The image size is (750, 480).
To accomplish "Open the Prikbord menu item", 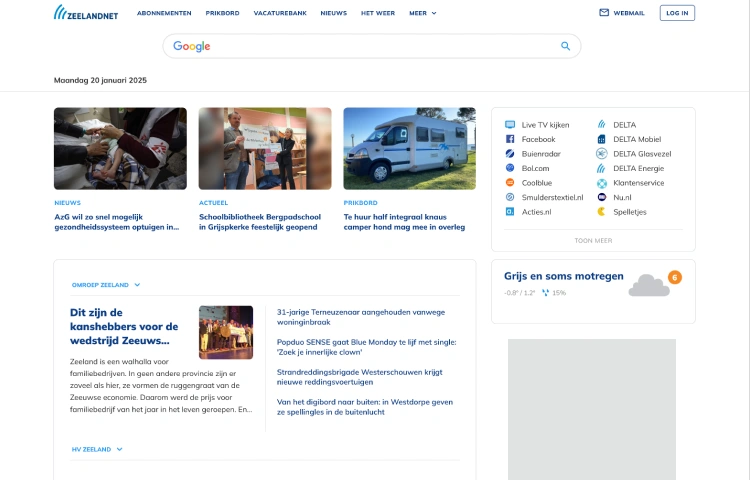I will [x=222, y=13].
